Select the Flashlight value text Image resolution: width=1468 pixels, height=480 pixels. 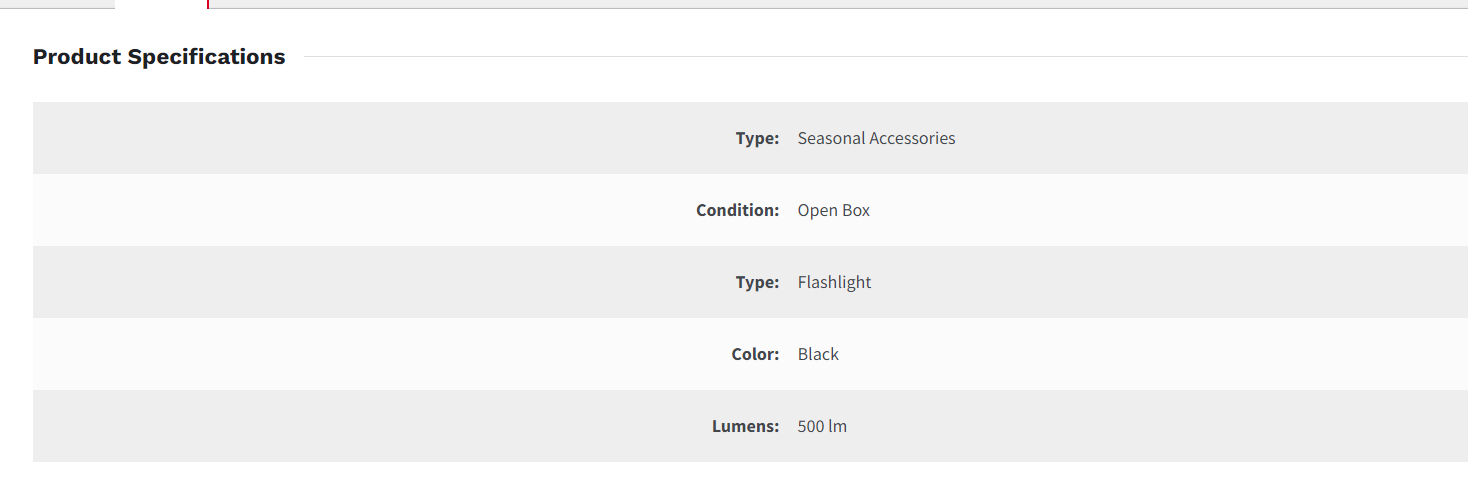tap(834, 282)
